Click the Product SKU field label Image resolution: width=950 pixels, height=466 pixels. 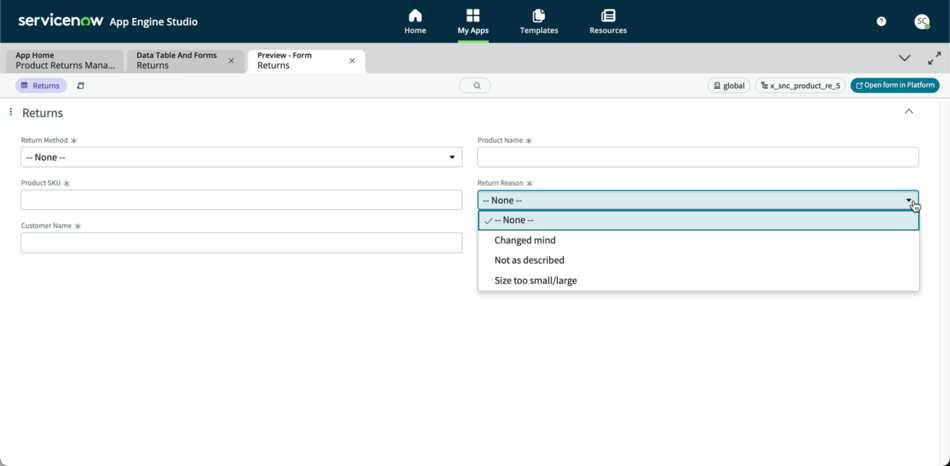click(x=41, y=183)
